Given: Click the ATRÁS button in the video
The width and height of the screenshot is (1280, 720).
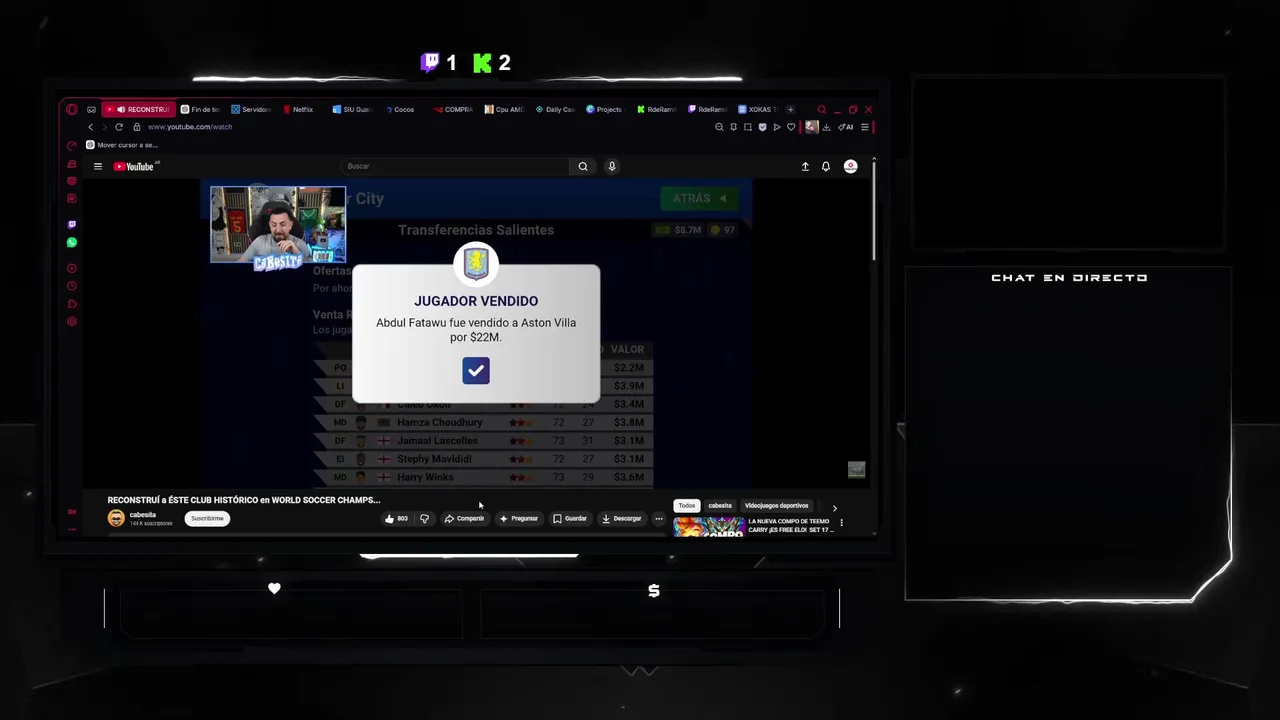Looking at the screenshot, I should [x=699, y=198].
